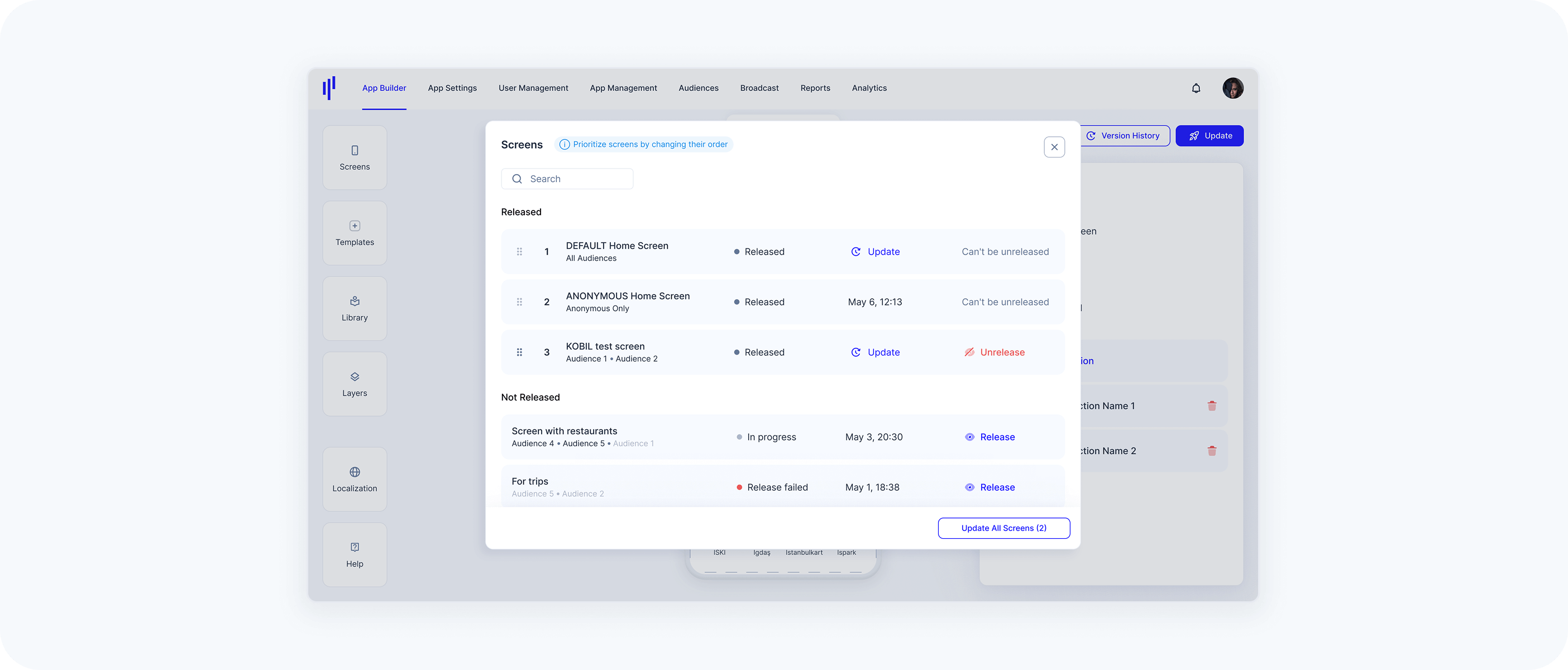Open the Help panel

click(x=354, y=554)
